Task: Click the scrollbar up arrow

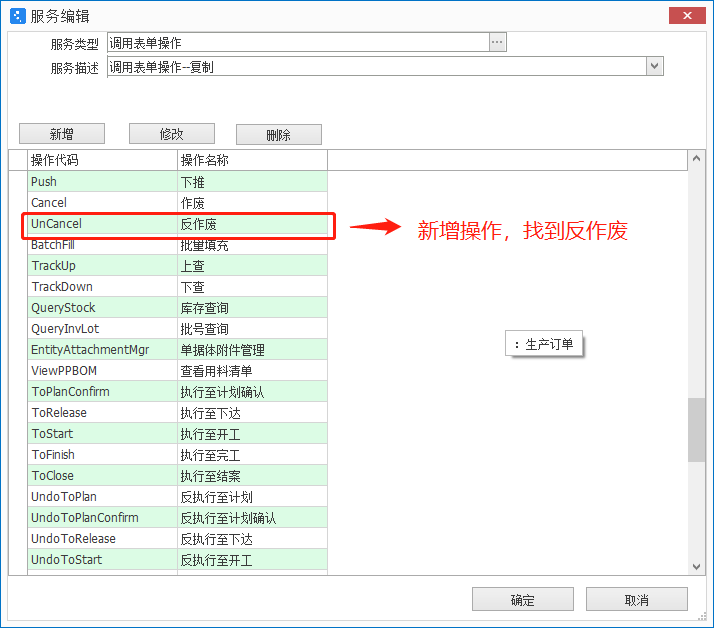Action: click(696, 158)
